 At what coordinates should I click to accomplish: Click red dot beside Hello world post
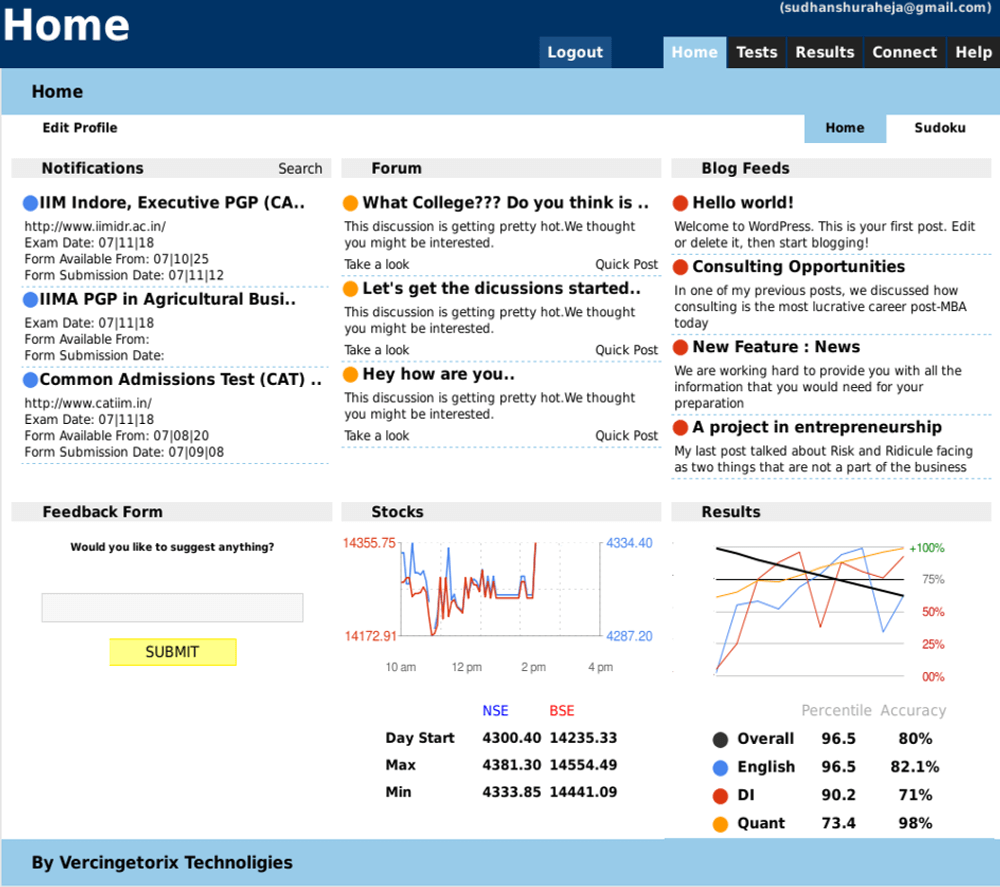pyautogui.click(x=681, y=203)
